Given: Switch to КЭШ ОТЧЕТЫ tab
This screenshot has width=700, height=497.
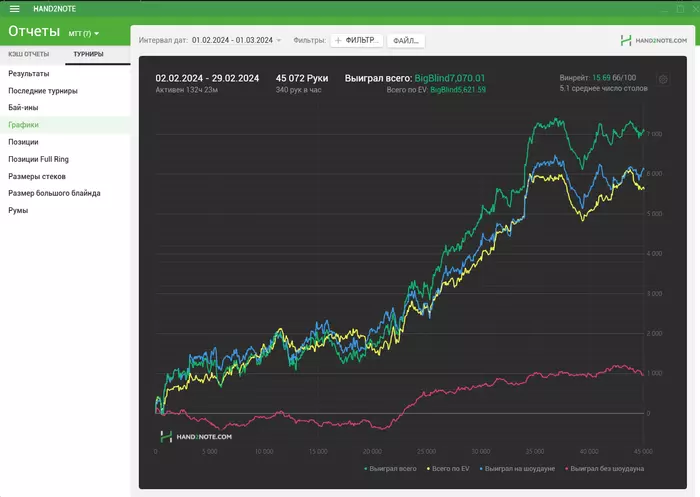Looking at the screenshot, I should click(x=29, y=54).
